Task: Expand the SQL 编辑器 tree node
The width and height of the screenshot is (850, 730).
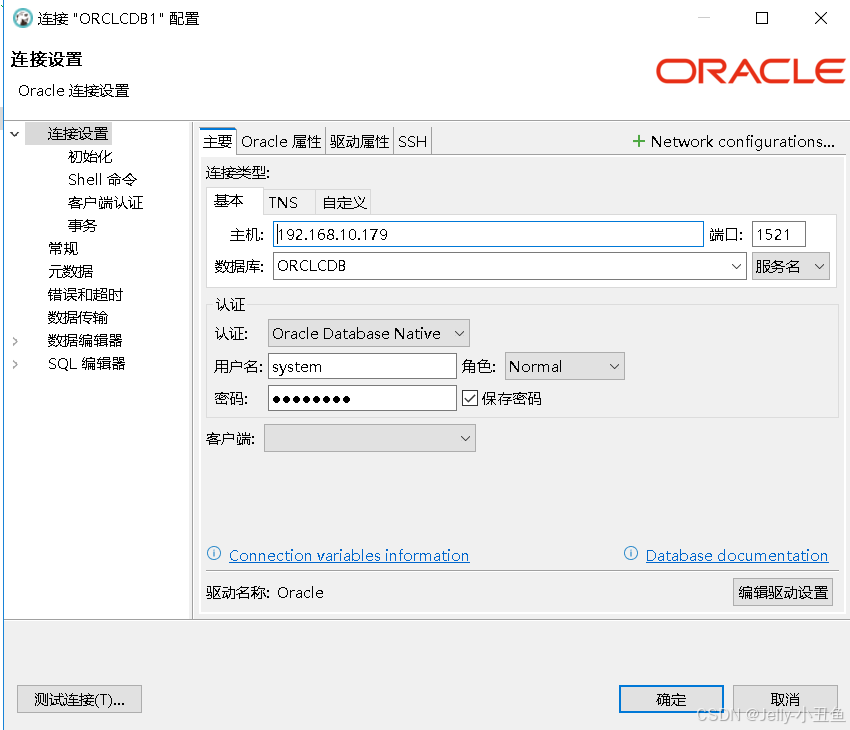Action: [15, 364]
